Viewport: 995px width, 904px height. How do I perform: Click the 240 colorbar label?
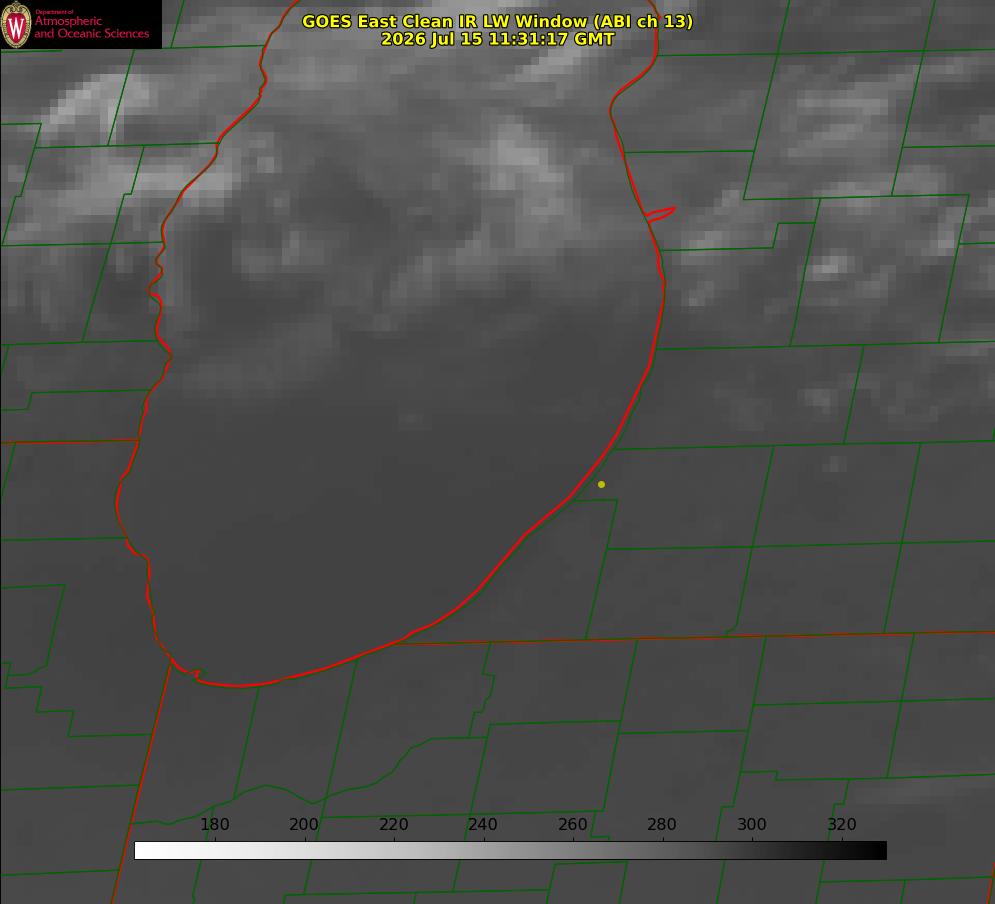click(x=483, y=824)
